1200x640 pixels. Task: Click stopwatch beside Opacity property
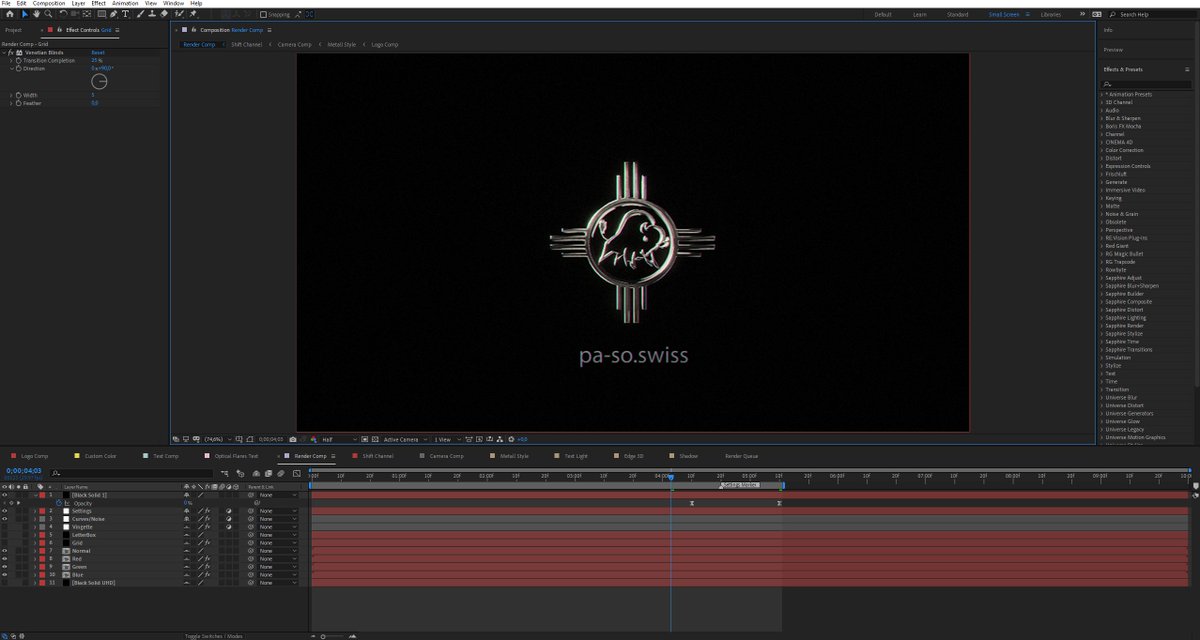(59, 503)
